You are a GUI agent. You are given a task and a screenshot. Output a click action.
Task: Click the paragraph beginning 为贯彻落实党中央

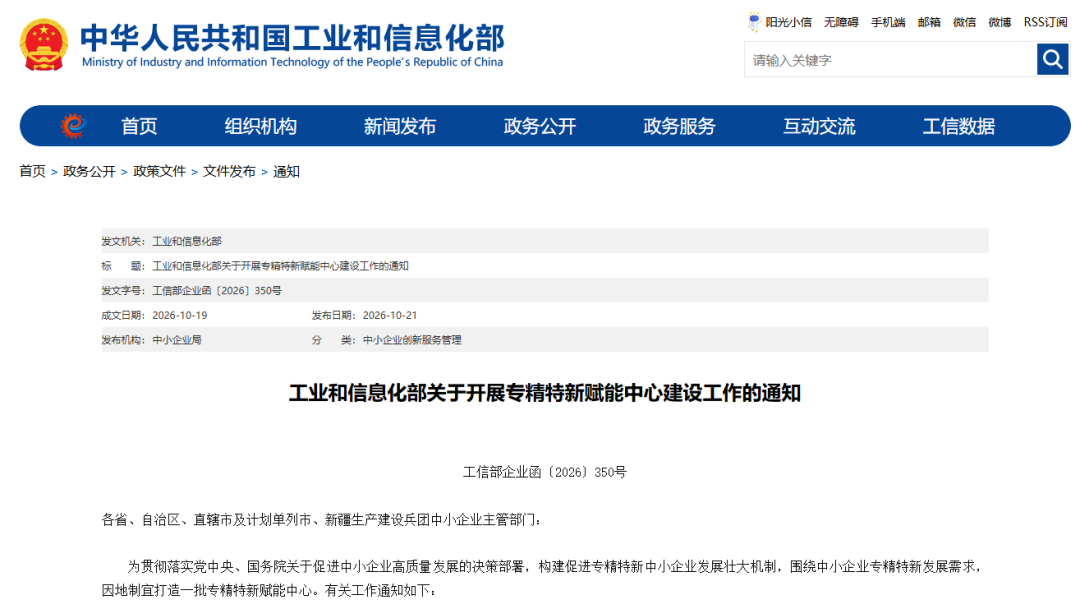[541, 578]
